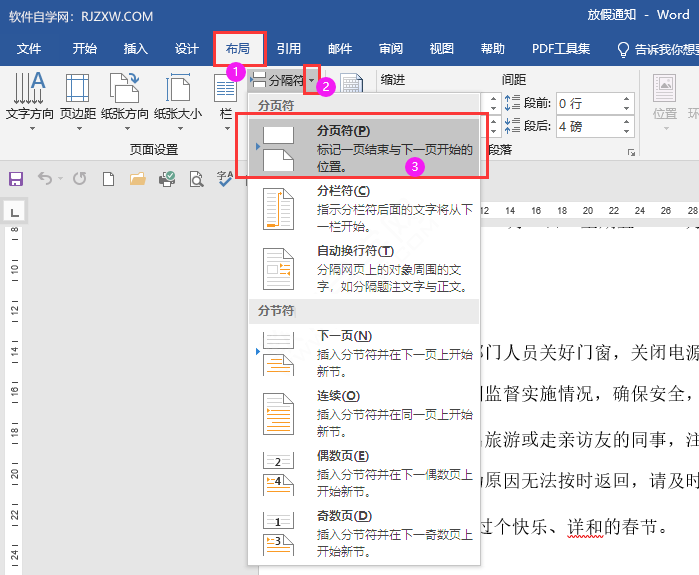This screenshot has height=575, width=699.
Task: Click the Undo arrow icon
Action: (45, 179)
